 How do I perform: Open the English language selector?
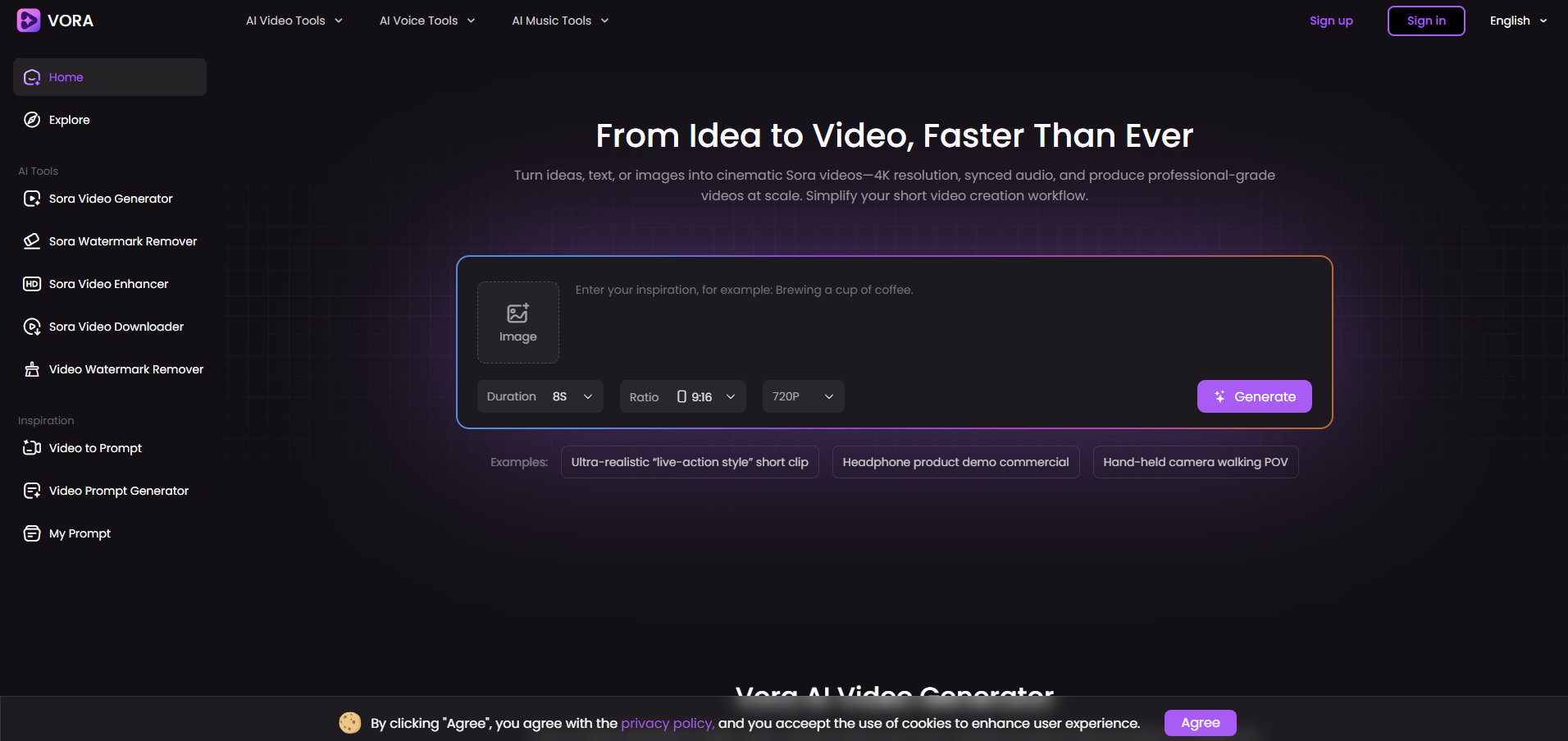click(1518, 21)
